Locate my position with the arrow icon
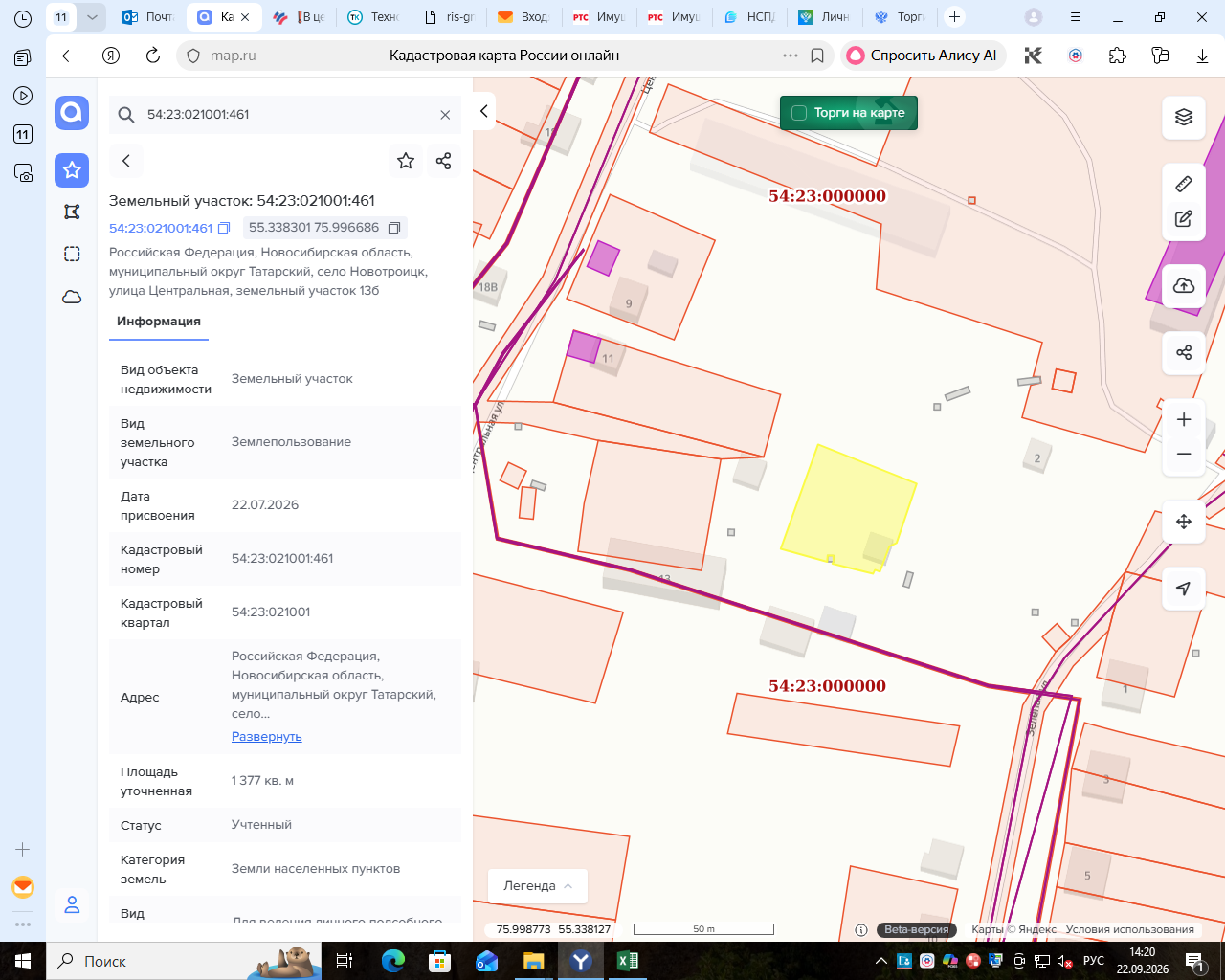This screenshot has height=980, width=1225. pyautogui.click(x=1184, y=589)
